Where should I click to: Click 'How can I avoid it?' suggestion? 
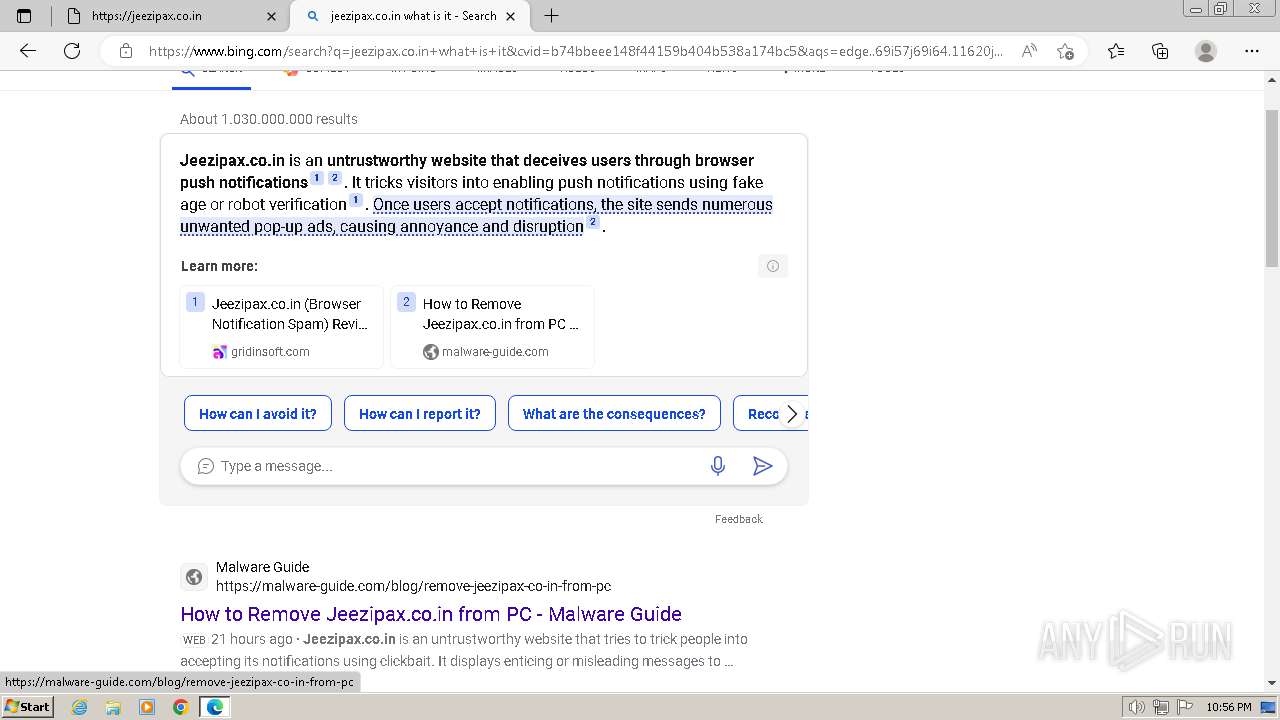[x=258, y=414]
